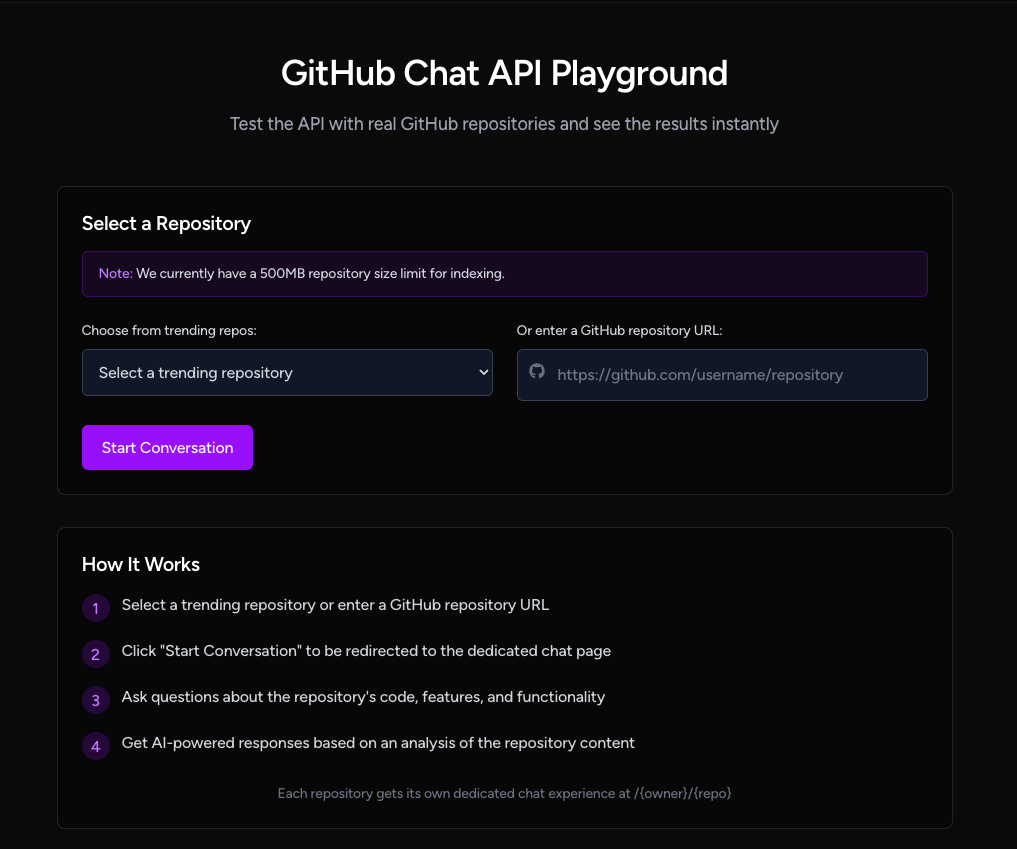Click the GitHub repository URL input field
The image size is (1017, 849).
point(722,375)
